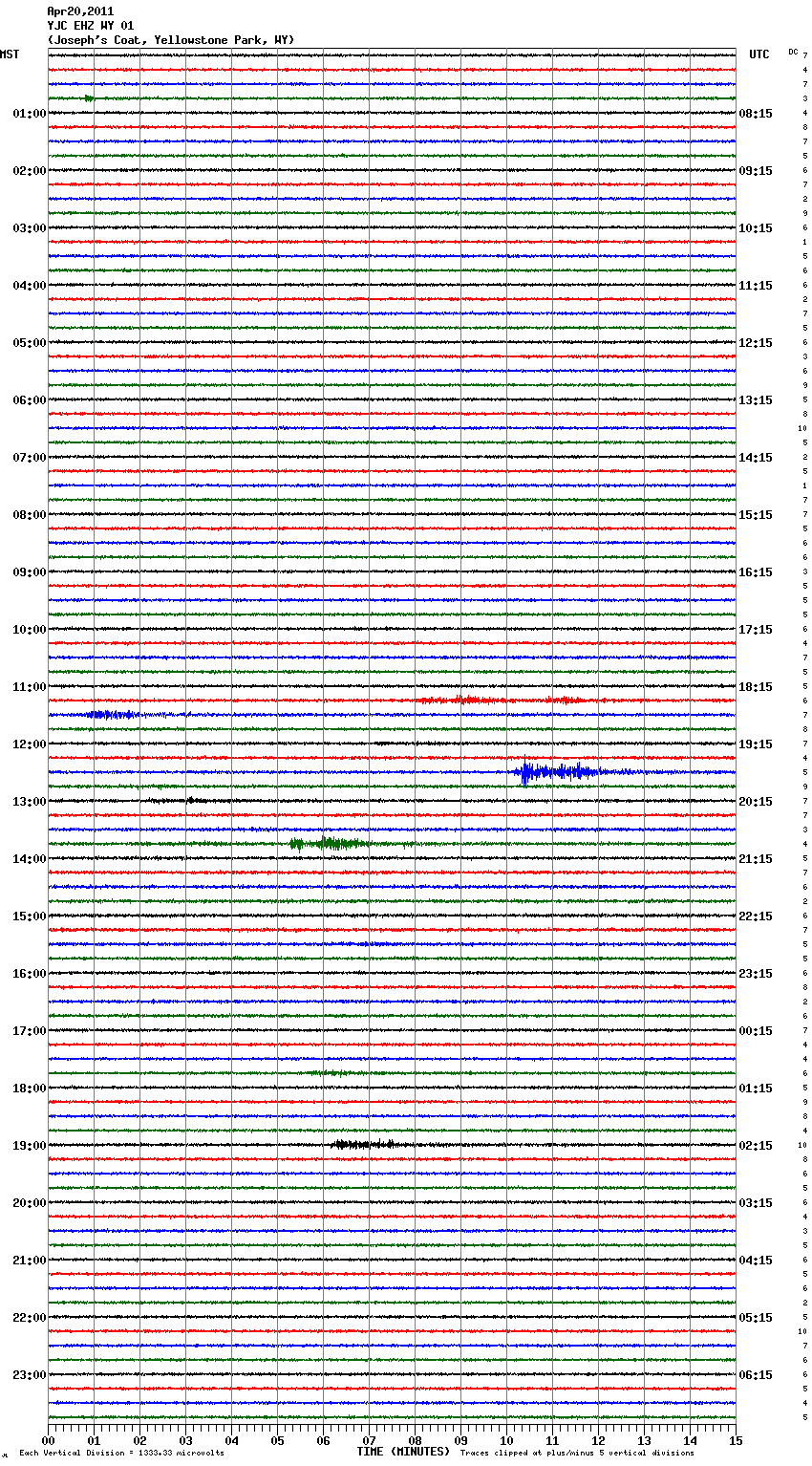Select the 12:00 MST time label
The height and width of the screenshot is (1466, 812).
(30, 744)
